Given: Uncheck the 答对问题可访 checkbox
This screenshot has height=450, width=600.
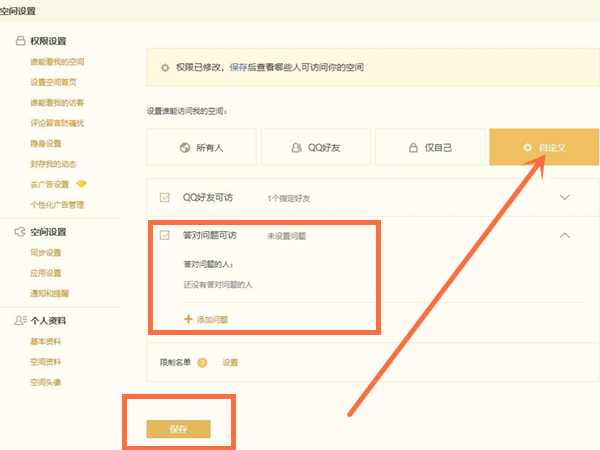Looking at the screenshot, I should click(x=165, y=236).
